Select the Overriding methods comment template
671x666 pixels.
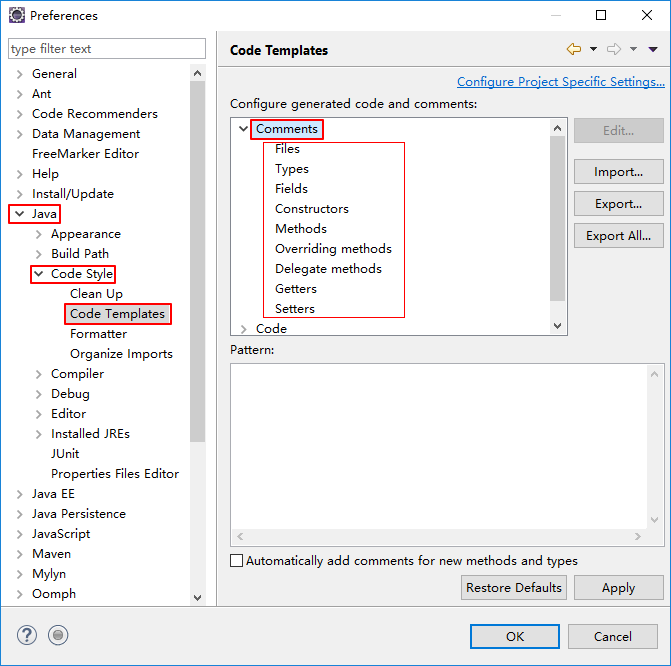pyautogui.click(x=333, y=249)
